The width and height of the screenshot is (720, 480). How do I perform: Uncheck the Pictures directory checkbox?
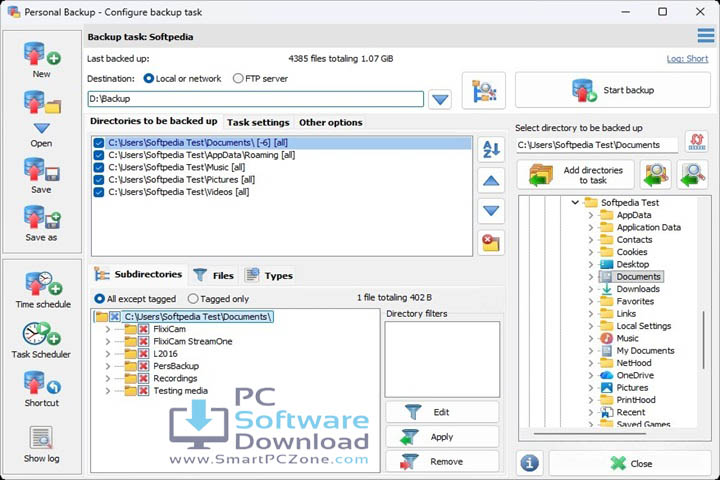(99, 180)
